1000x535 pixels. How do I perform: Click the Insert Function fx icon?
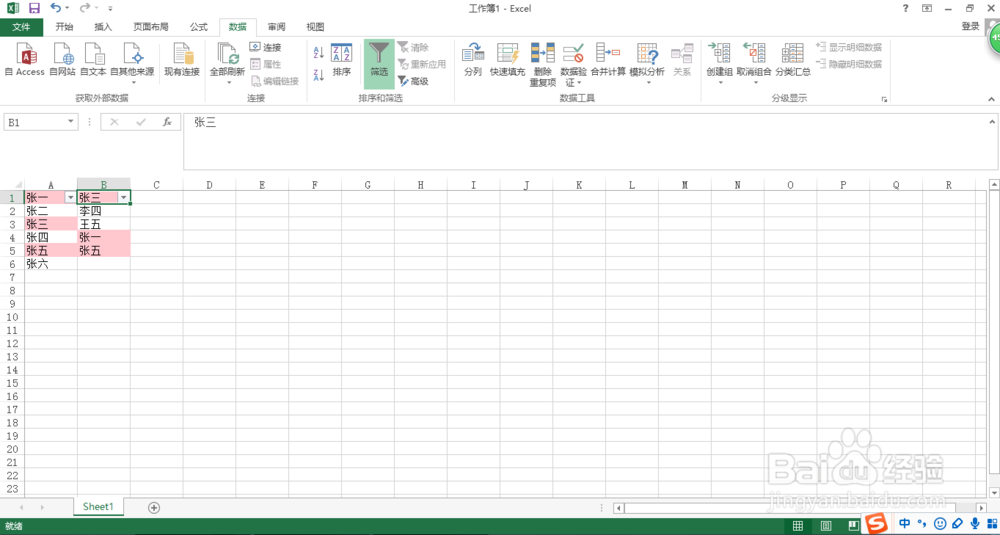point(167,122)
